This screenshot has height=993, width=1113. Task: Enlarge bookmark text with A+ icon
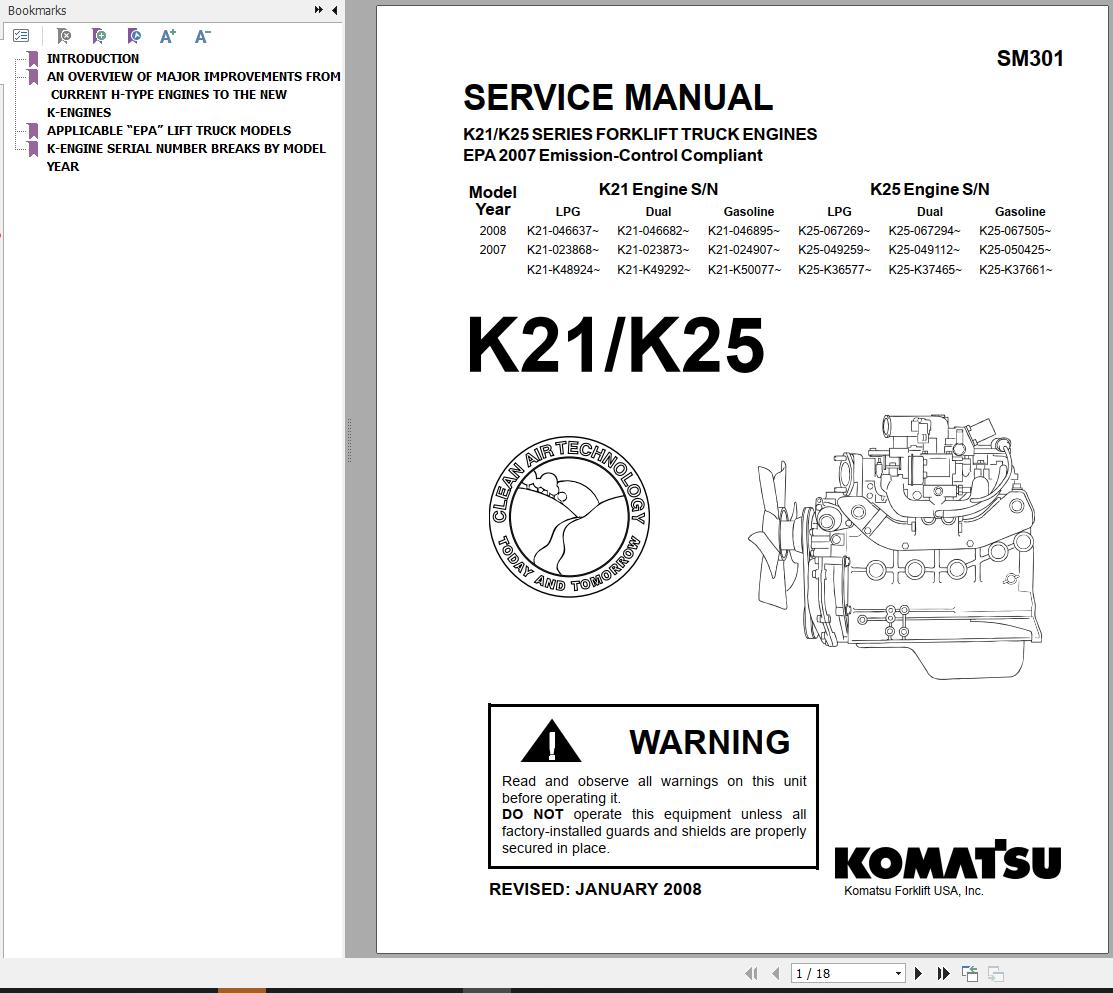[167, 36]
